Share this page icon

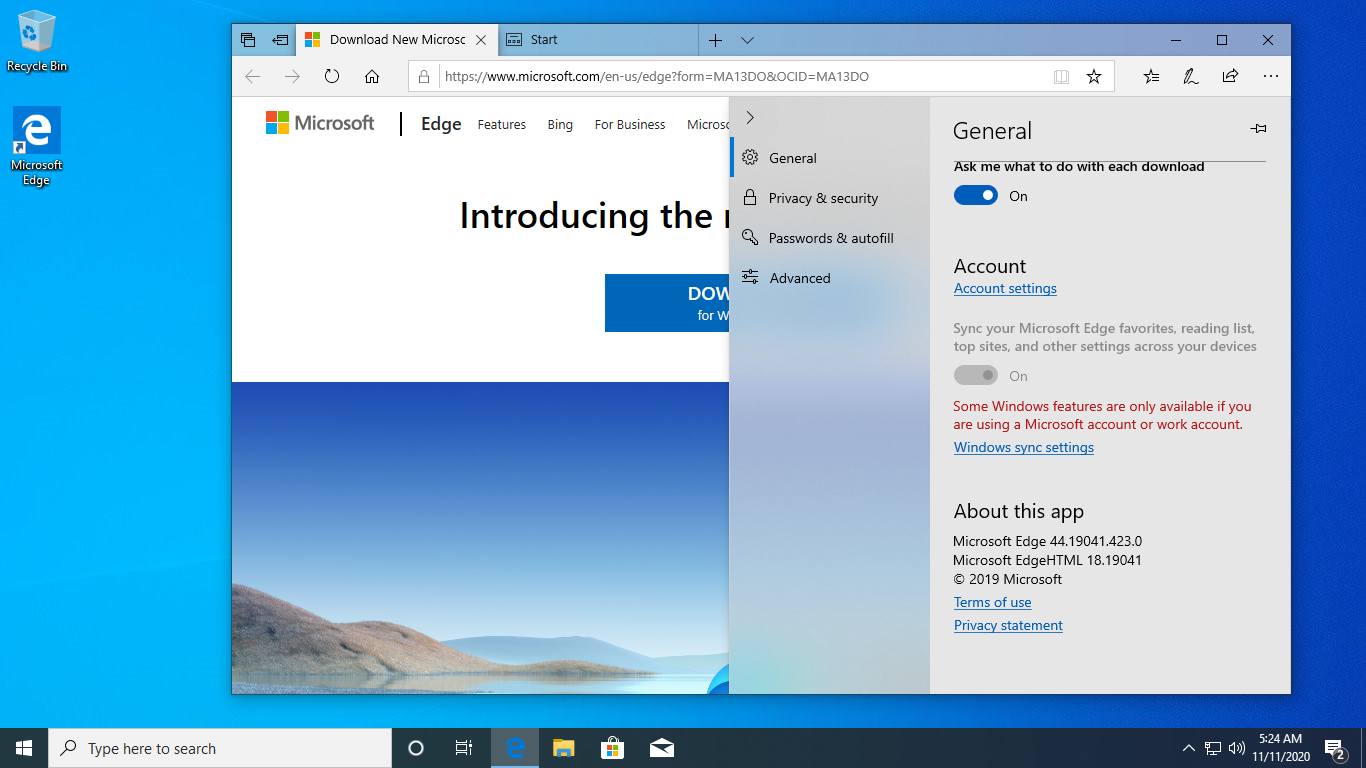coord(1230,76)
